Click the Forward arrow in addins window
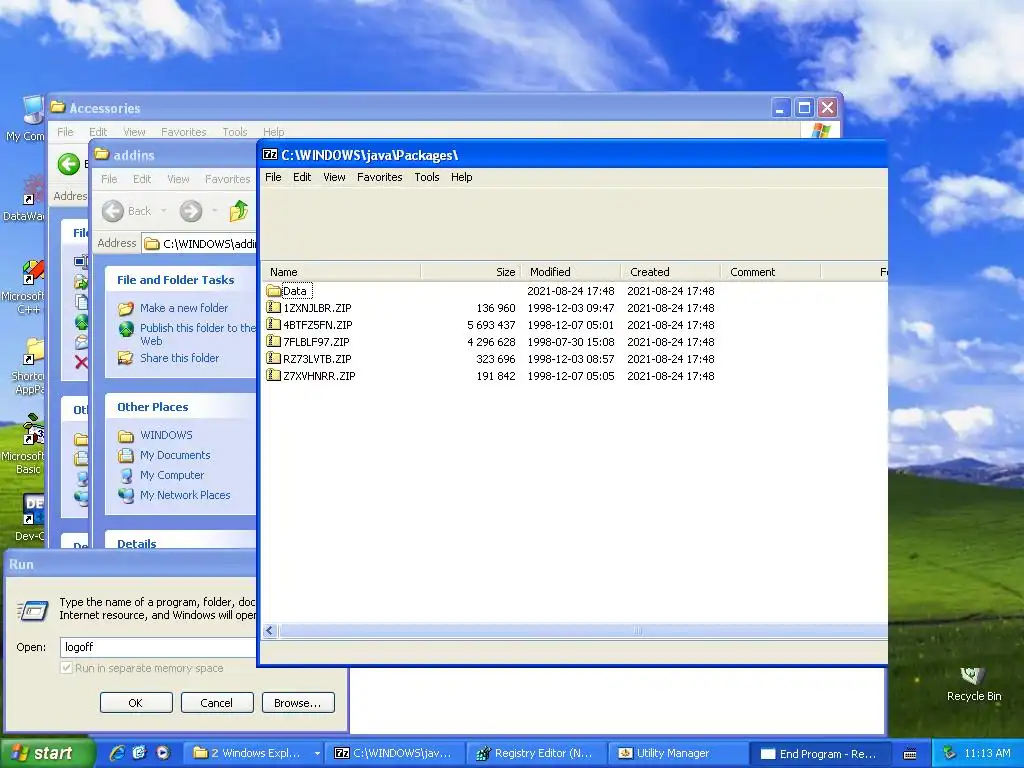This screenshot has width=1024, height=768. click(x=191, y=211)
